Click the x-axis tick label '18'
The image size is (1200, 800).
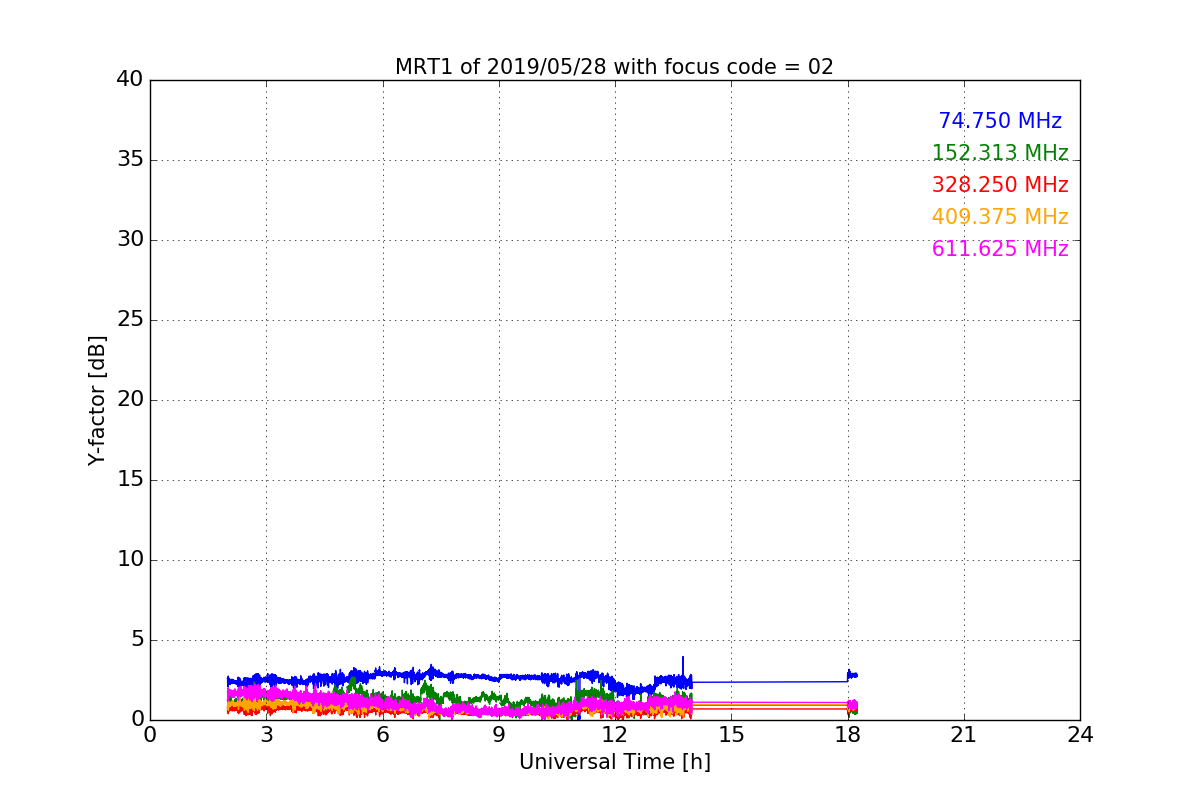[847, 735]
